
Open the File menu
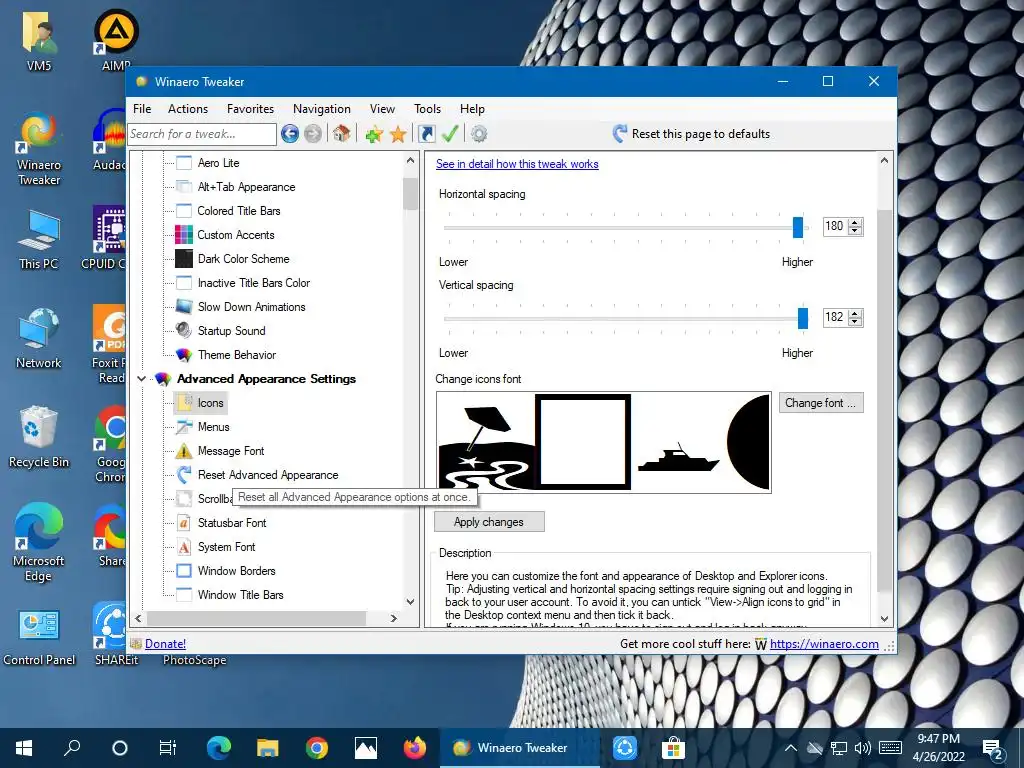[142, 109]
